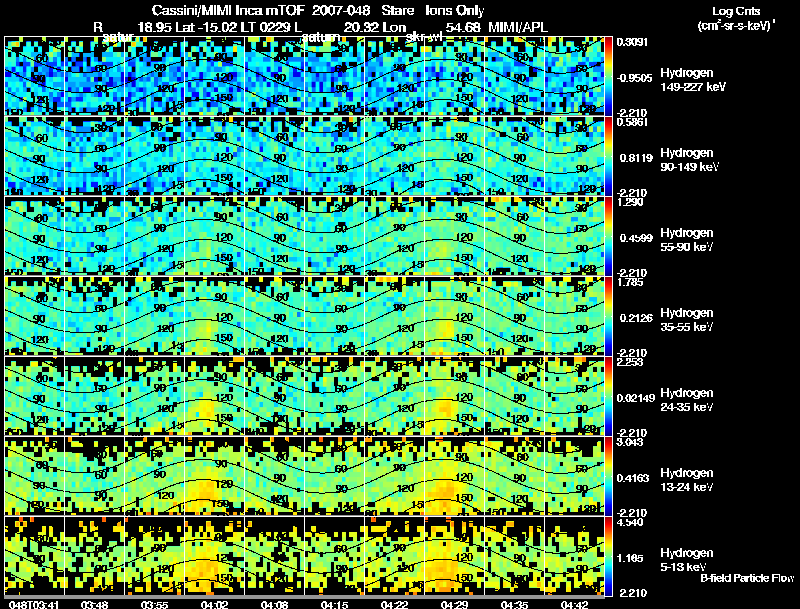Click the 1.165 color scale value
Screen dimensions: 800x609
tap(630, 559)
